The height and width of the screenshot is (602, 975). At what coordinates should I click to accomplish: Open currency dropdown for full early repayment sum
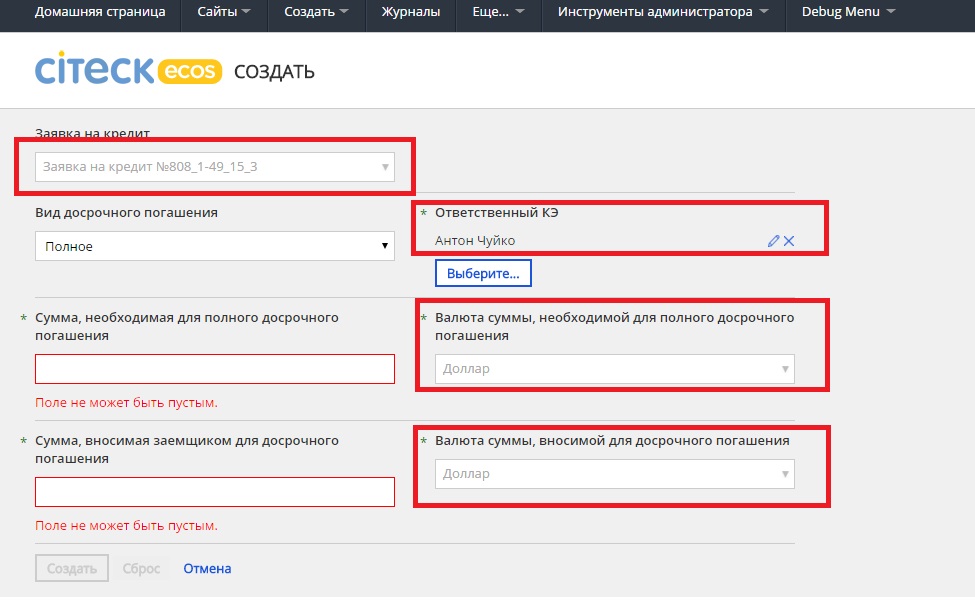pos(614,369)
